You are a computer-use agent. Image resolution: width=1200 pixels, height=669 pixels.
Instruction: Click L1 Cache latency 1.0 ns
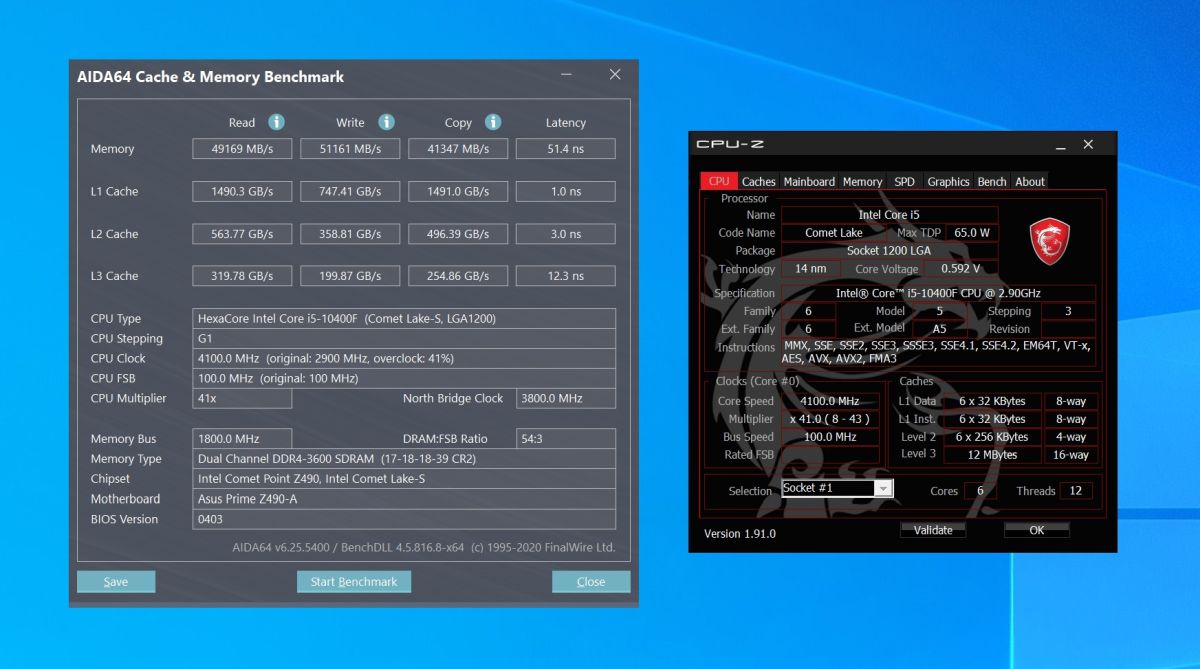566,191
